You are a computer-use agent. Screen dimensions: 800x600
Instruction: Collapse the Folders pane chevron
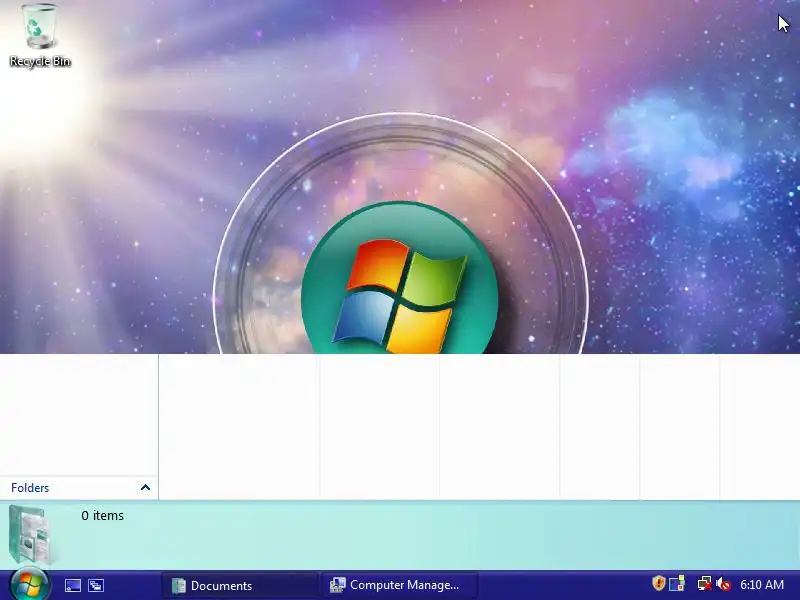(x=145, y=487)
